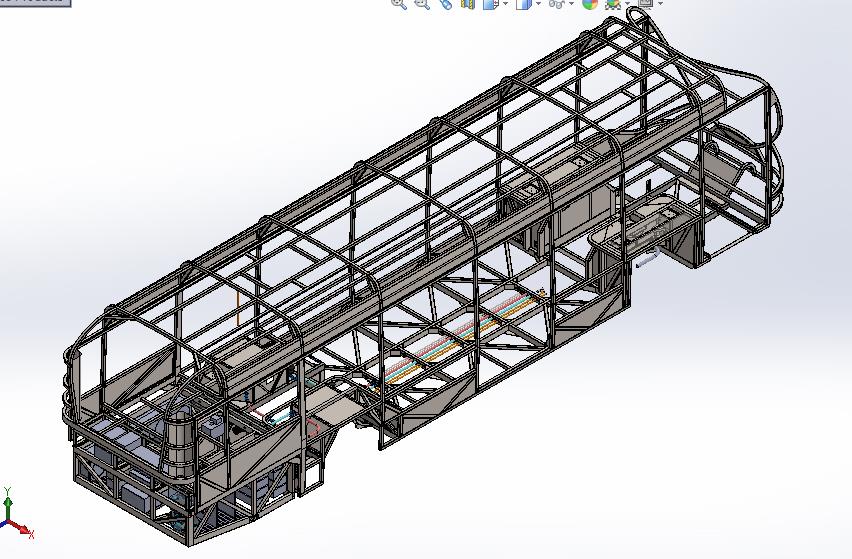Viewport: 852px width, 559px height.
Task: Open the View Orientation cube icon
Action: click(x=491, y=3)
